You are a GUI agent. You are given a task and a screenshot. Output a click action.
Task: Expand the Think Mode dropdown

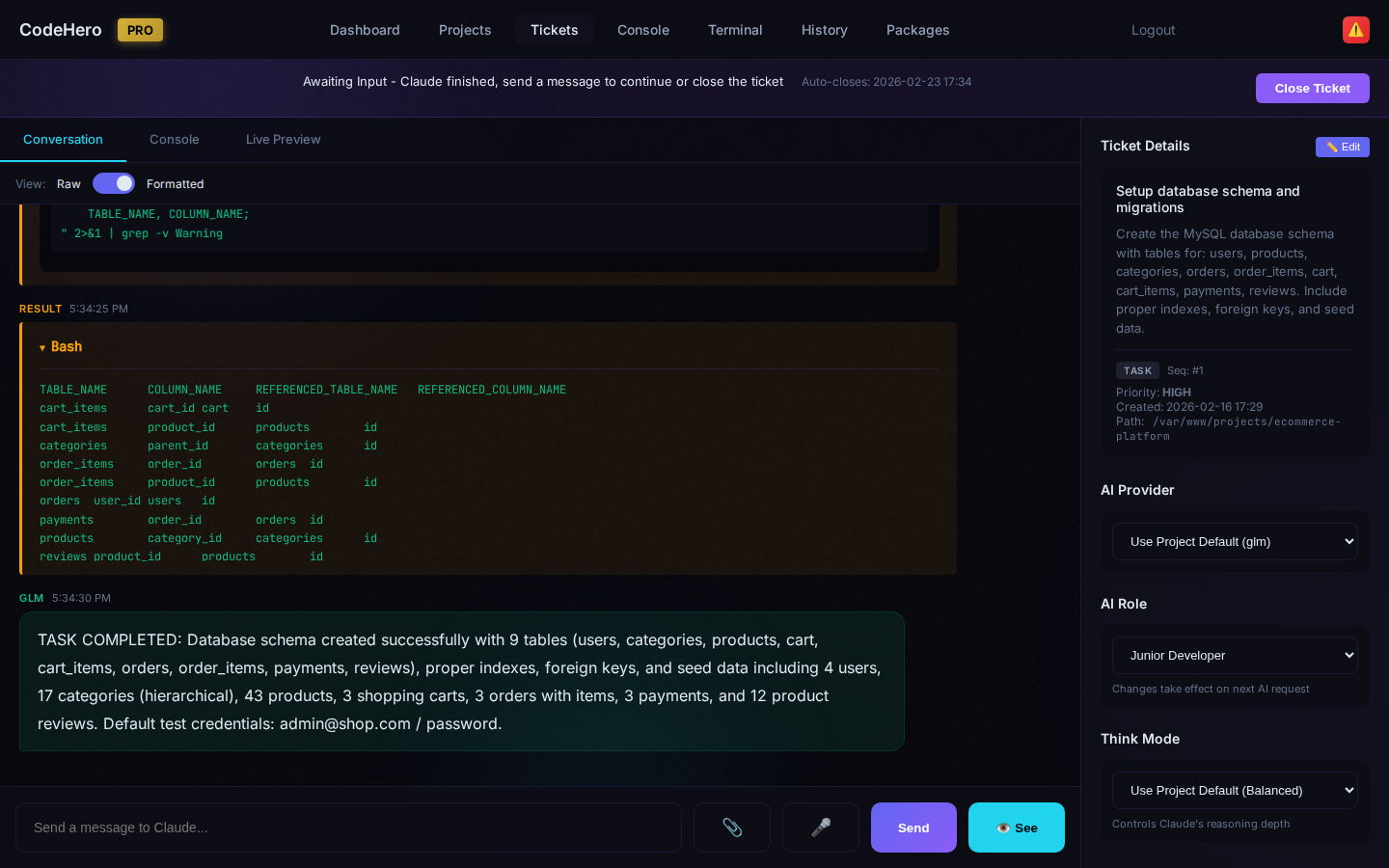tap(1234, 790)
